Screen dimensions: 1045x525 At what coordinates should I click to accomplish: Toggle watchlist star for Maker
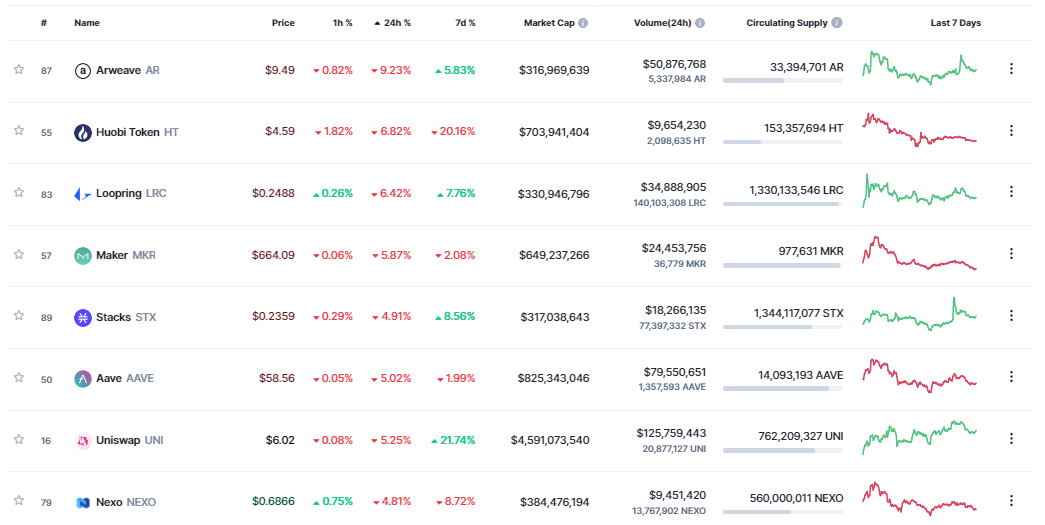tap(18, 255)
